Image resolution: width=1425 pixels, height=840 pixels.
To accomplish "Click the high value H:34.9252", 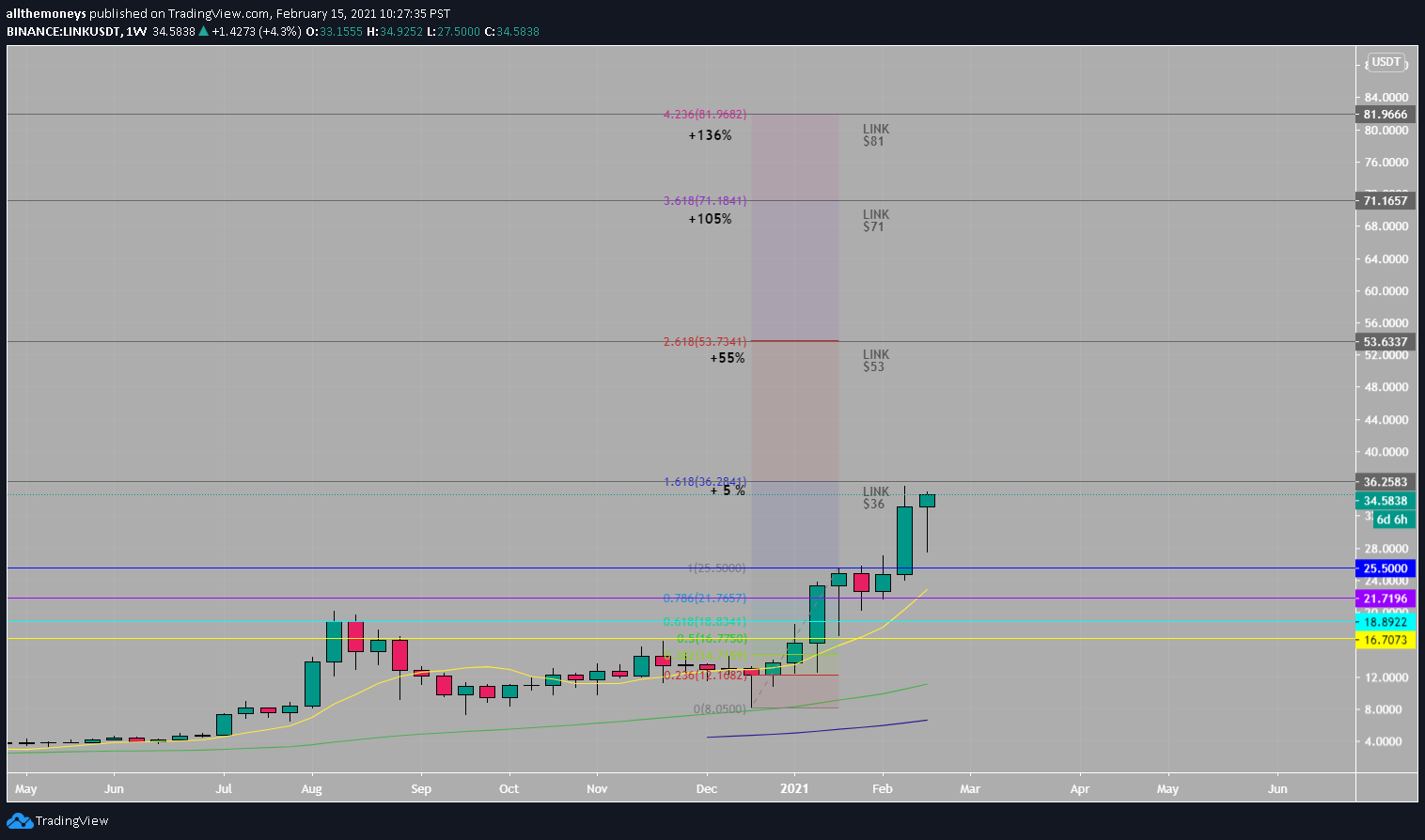I will tap(395, 31).
